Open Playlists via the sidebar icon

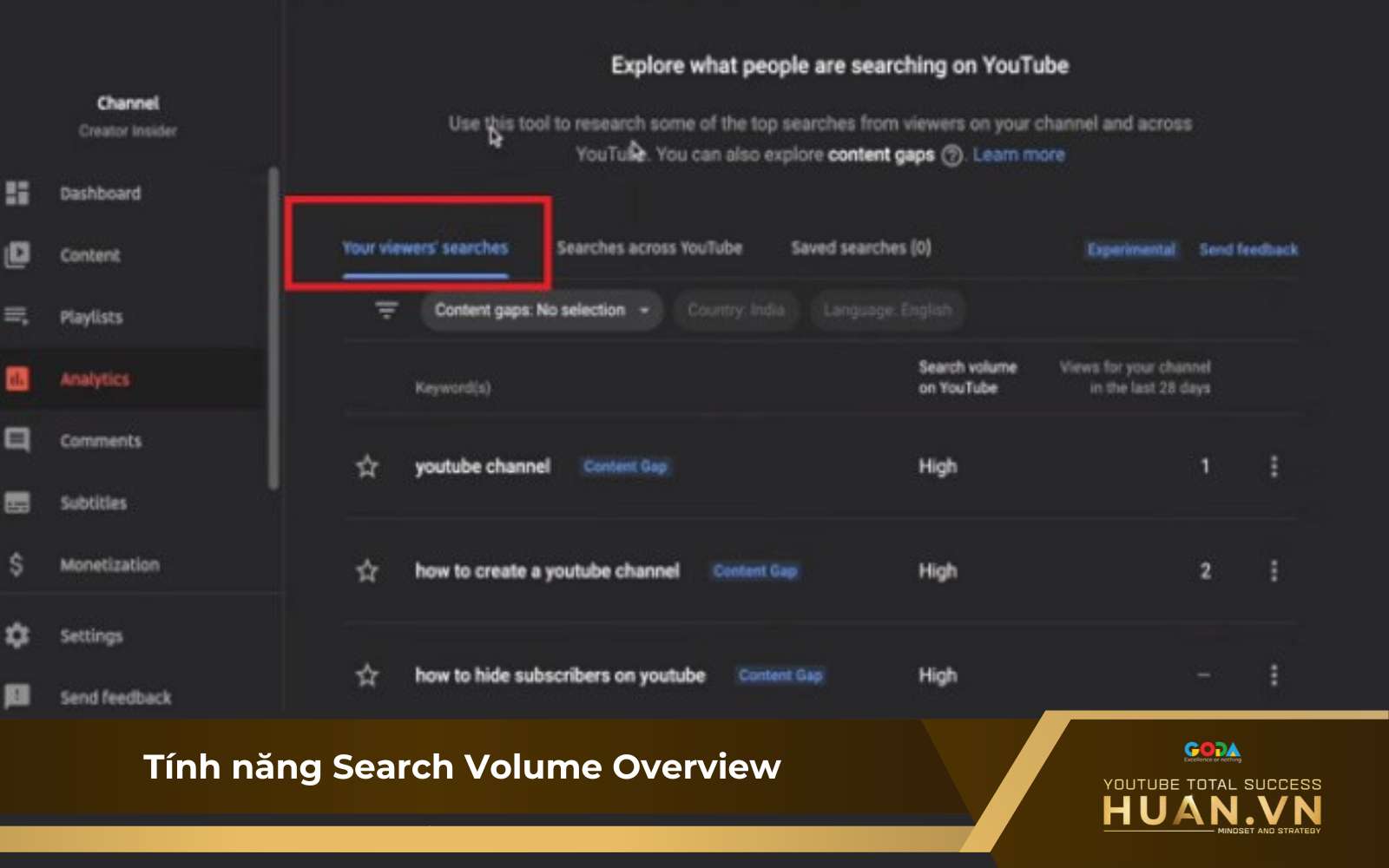[x=19, y=317]
